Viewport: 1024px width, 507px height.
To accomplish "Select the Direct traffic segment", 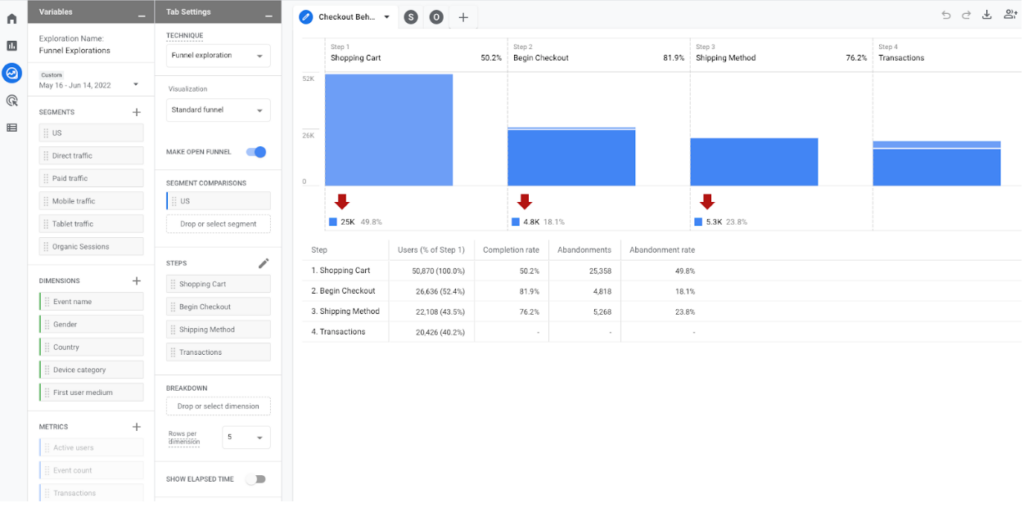I will click(91, 155).
